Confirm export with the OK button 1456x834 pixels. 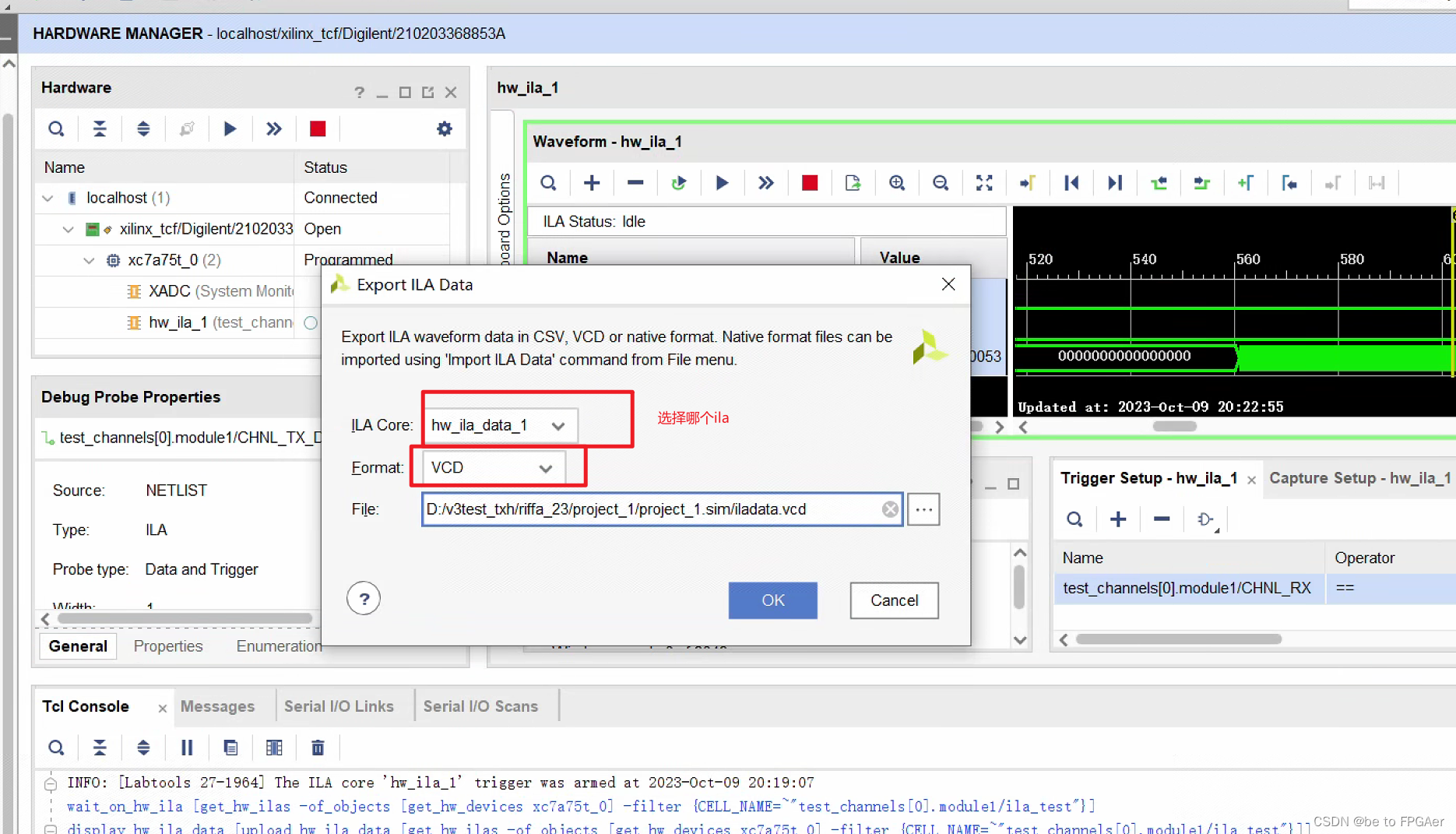[x=772, y=600]
